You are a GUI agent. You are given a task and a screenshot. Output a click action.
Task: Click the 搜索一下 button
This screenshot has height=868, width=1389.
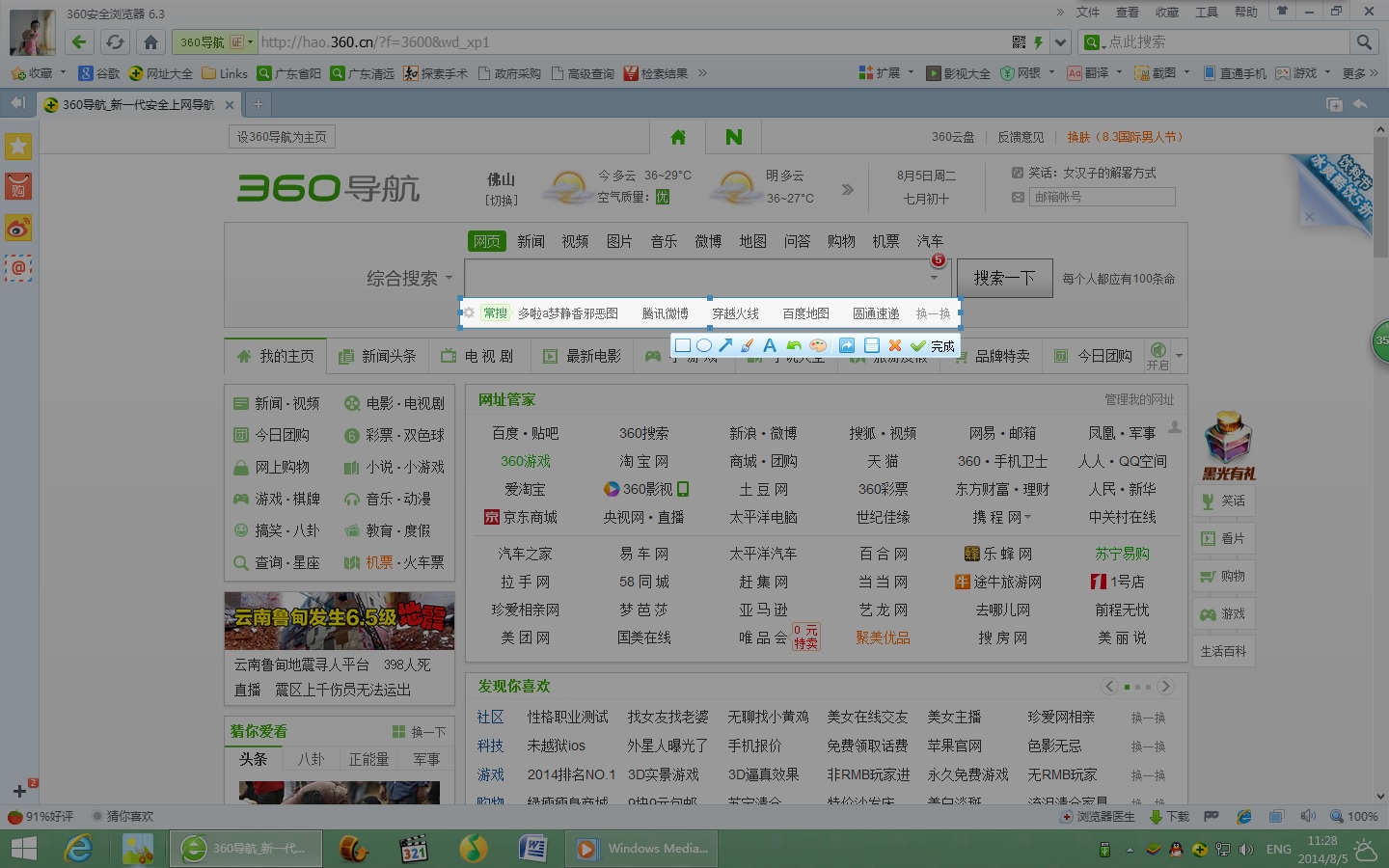point(1003,278)
